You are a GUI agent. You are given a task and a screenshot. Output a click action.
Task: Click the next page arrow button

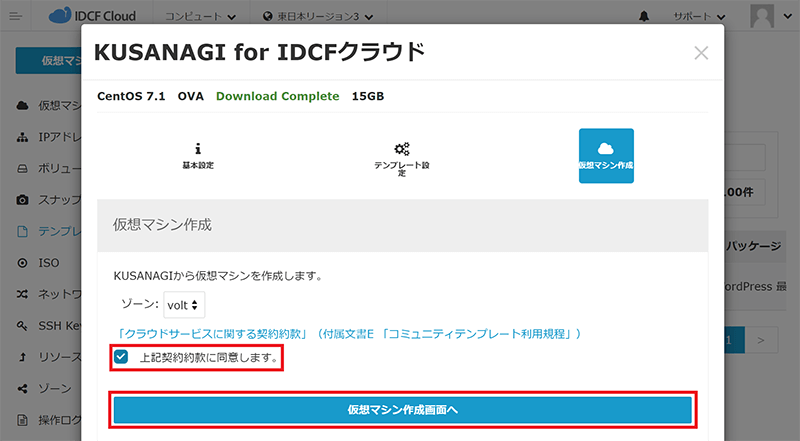[x=762, y=340]
